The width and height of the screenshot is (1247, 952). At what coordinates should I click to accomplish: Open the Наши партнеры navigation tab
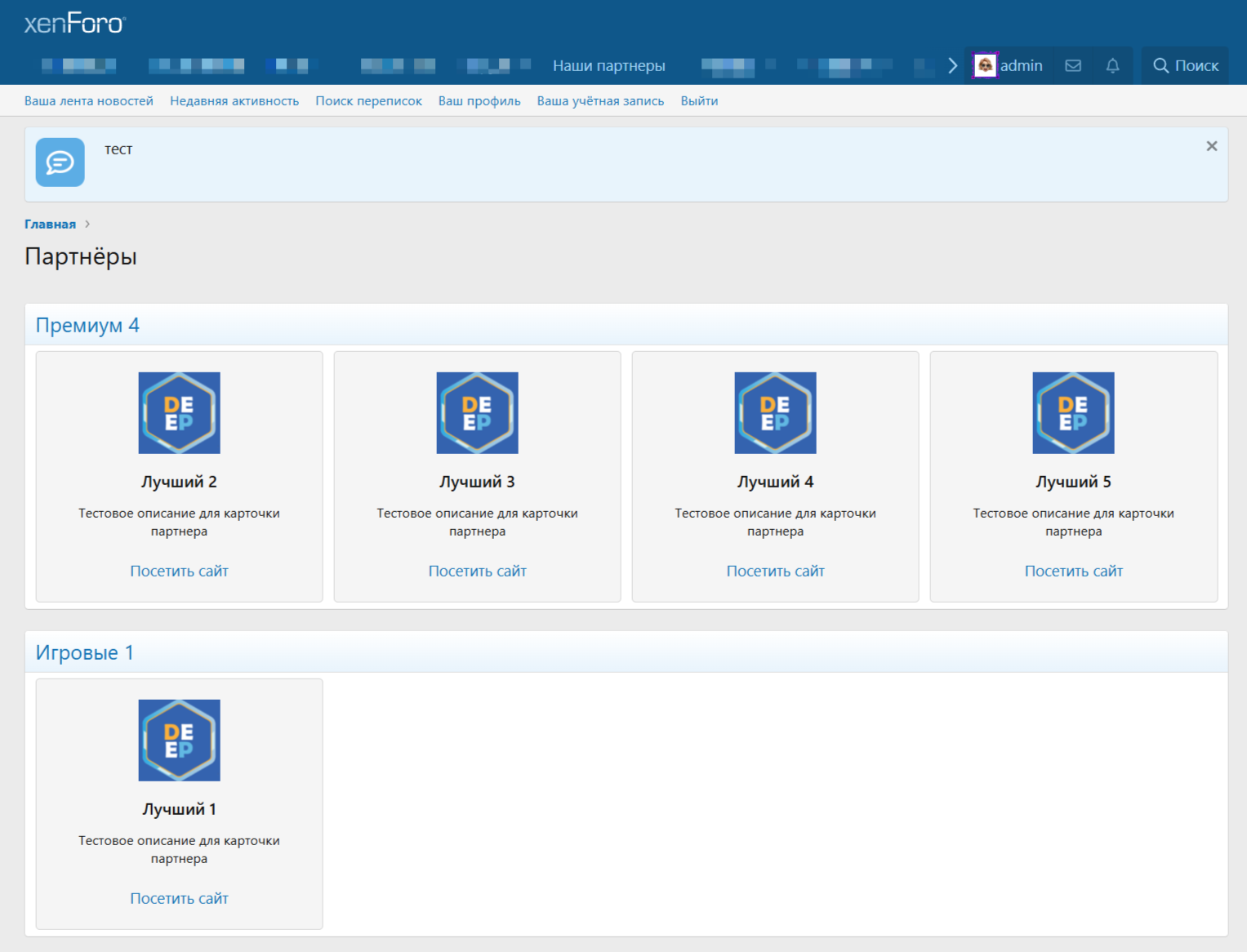pyautogui.click(x=608, y=66)
